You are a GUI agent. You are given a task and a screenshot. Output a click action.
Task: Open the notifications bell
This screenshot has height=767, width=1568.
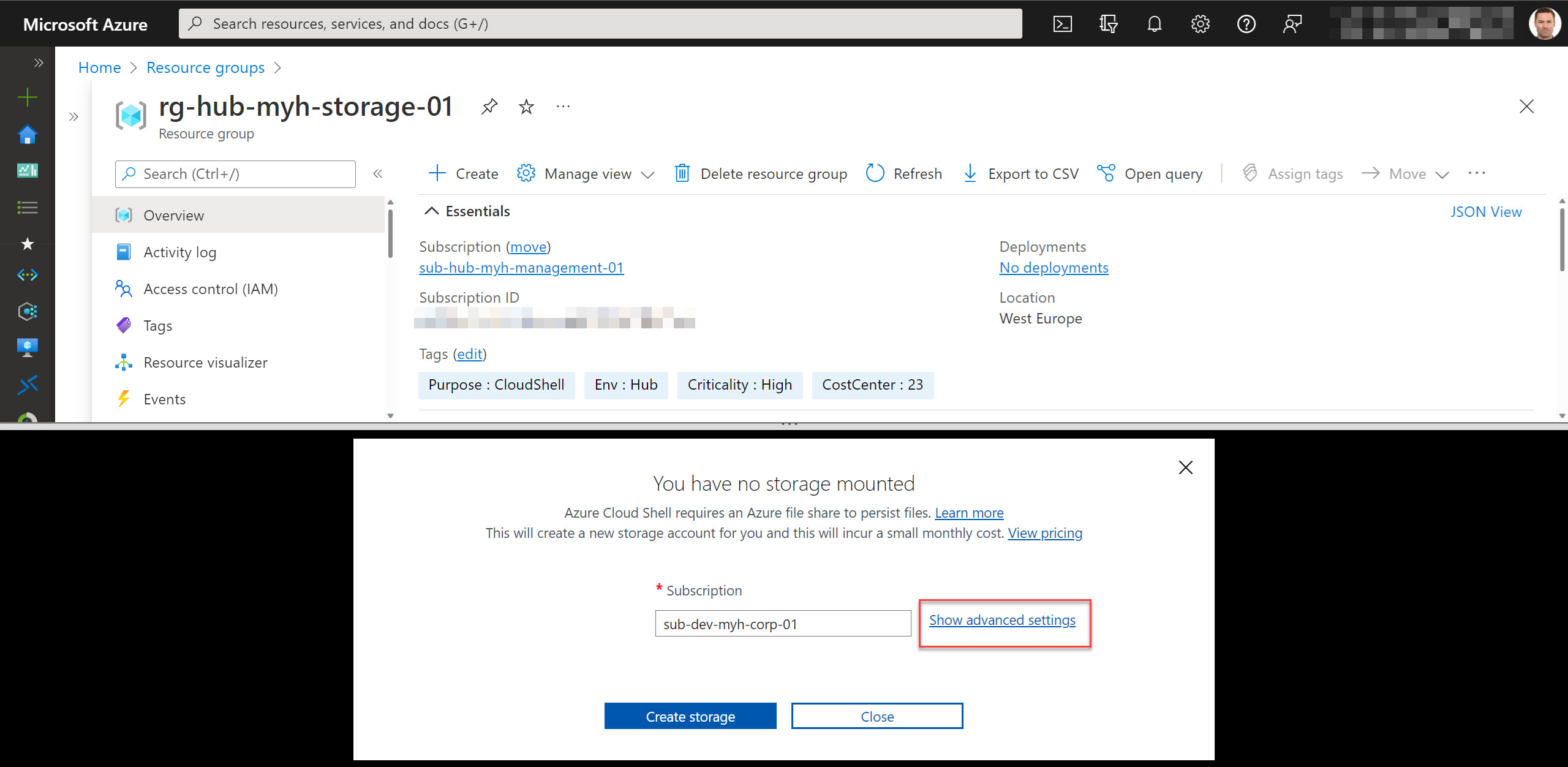coord(1154,23)
